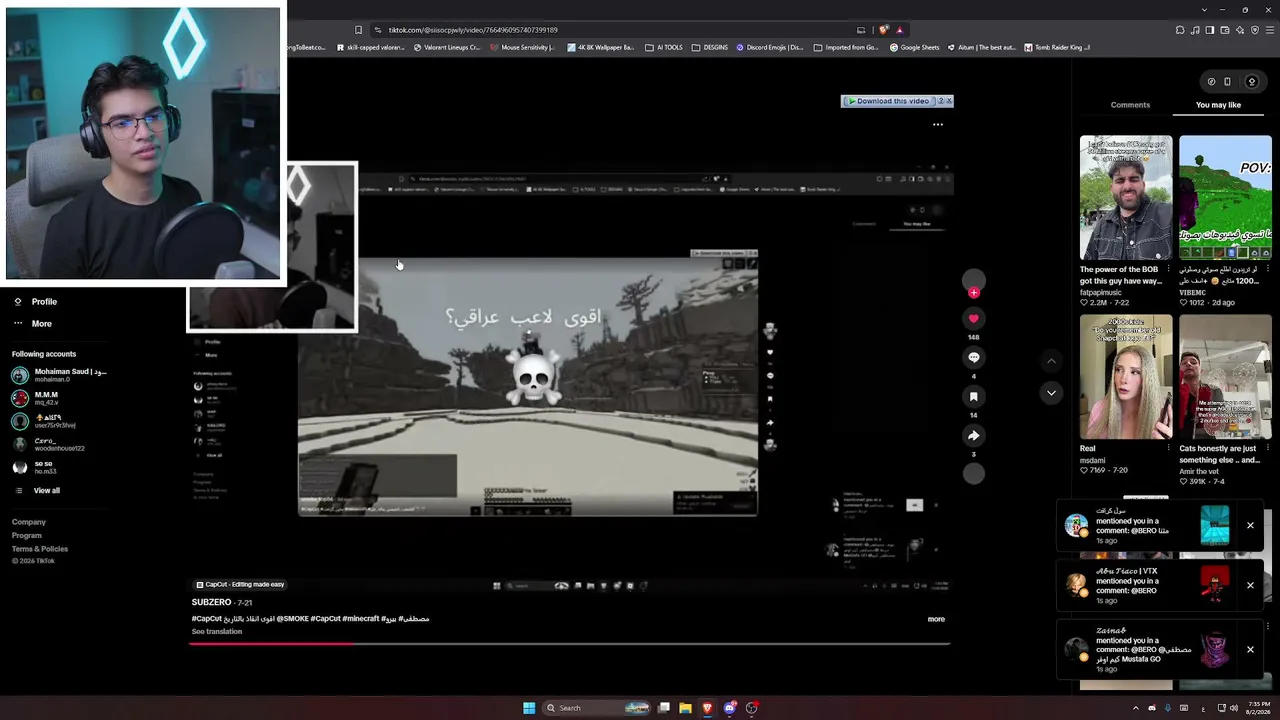1280x720 pixels.
Task: Open the 'so so' following account
Action: [x=33, y=467]
